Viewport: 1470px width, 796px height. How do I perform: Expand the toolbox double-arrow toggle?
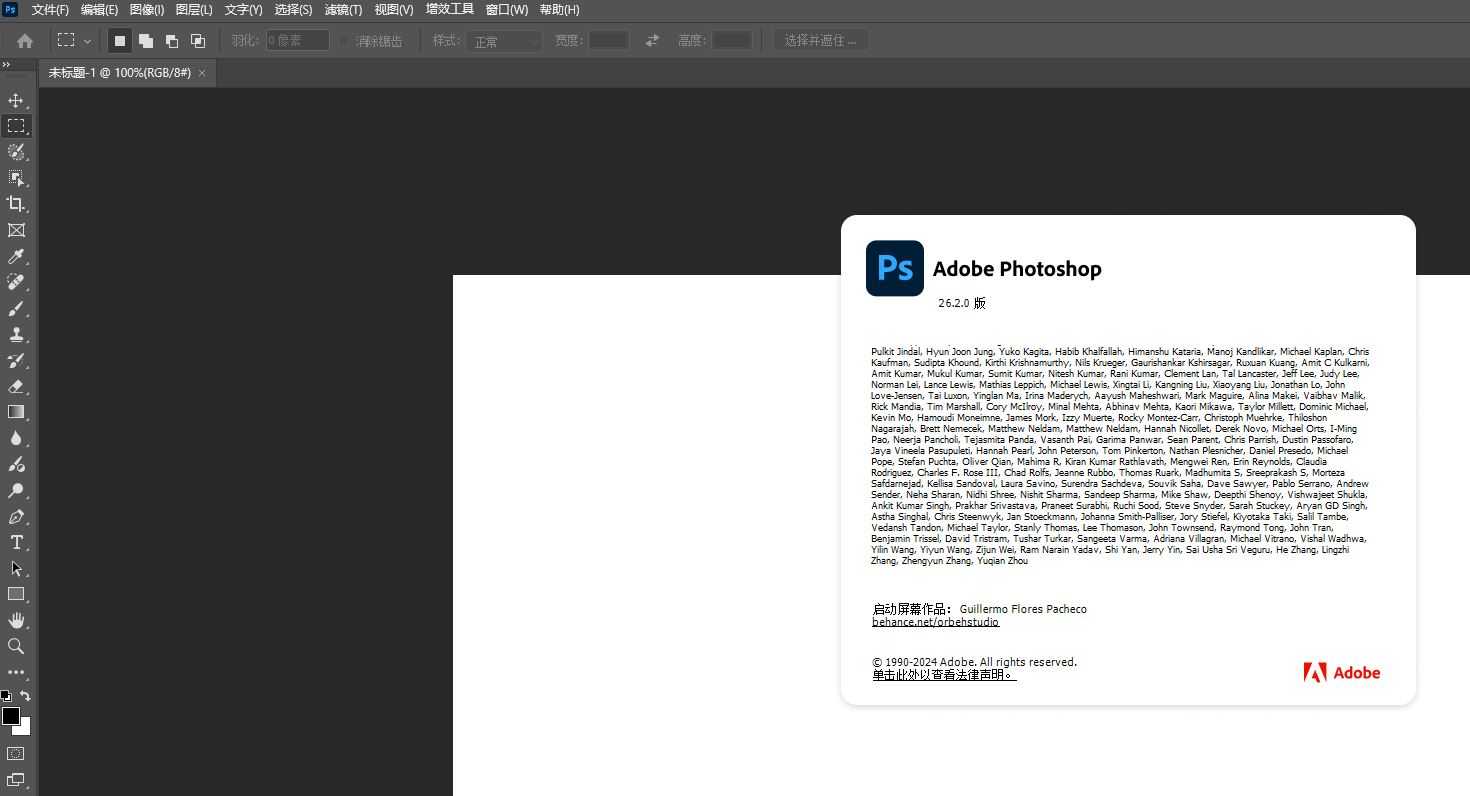6,65
